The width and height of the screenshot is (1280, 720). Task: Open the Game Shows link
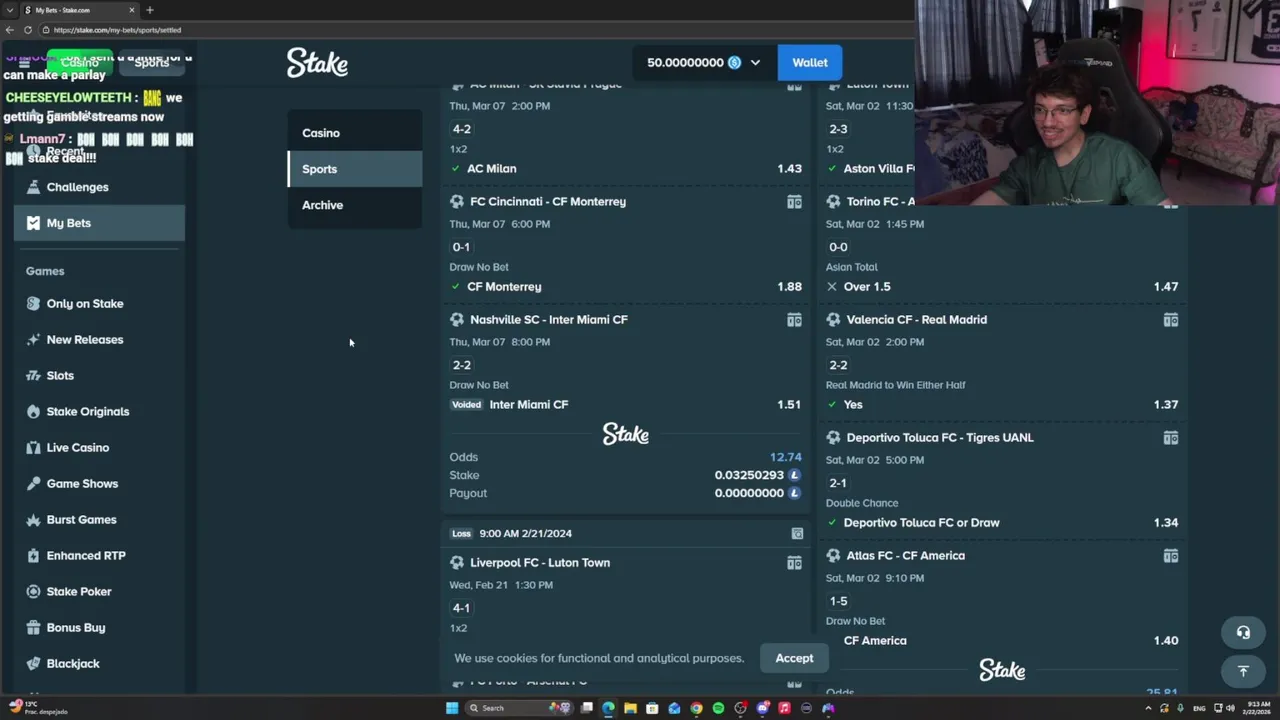(82, 484)
